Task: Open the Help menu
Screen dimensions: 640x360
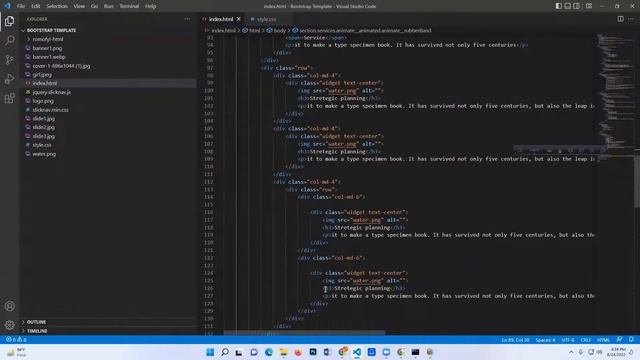Action: [151, 6]
